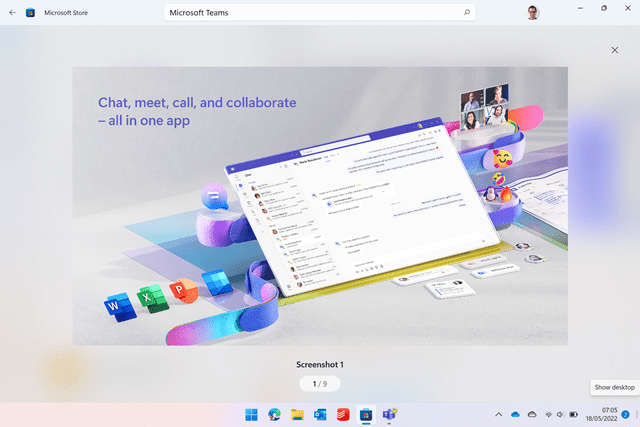This screenshot has width=640, height=427.
Task: Open the notification badge showing 2
Action: (625, 415)
